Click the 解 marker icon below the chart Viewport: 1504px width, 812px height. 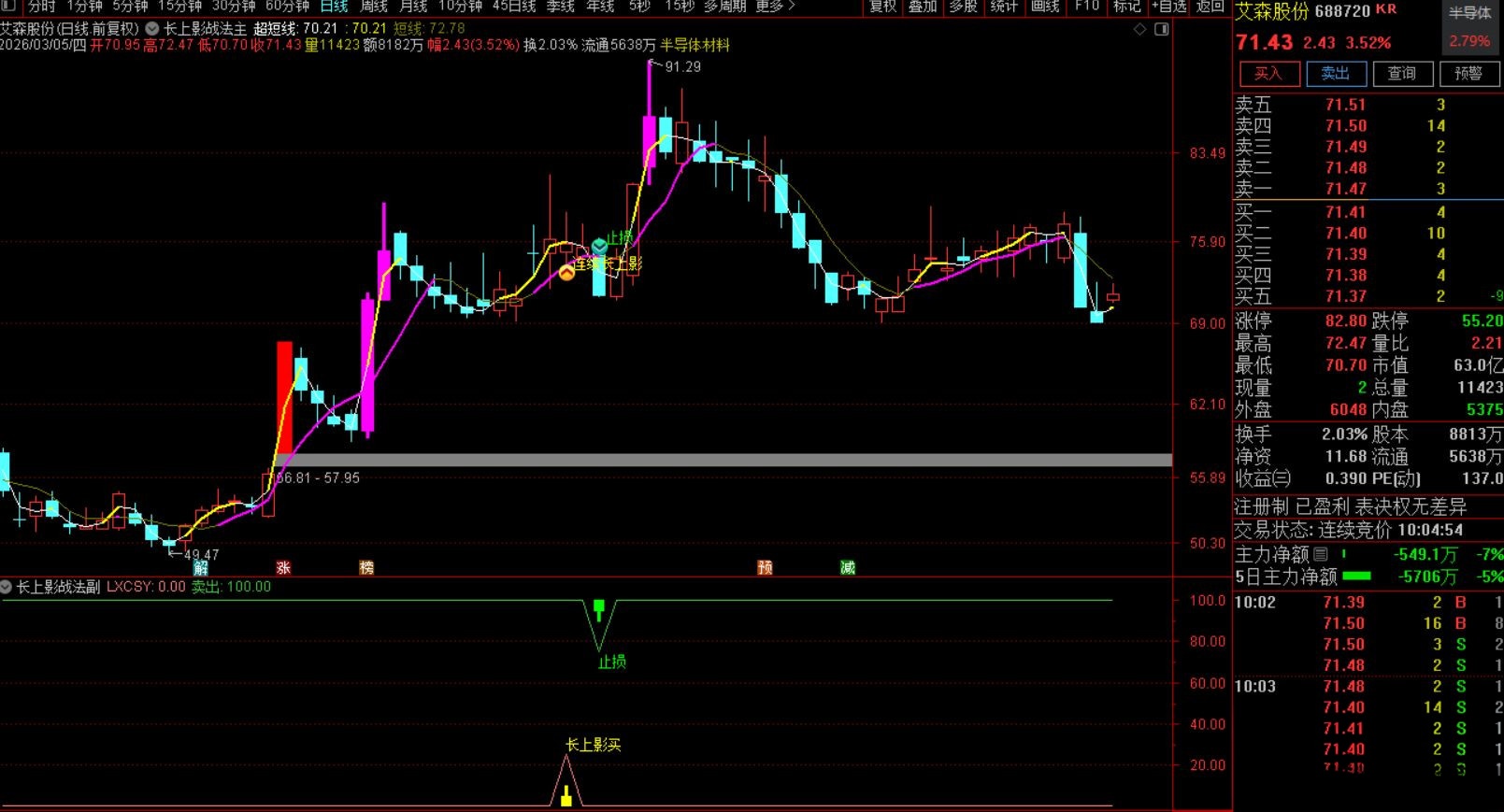coord(201,567)
